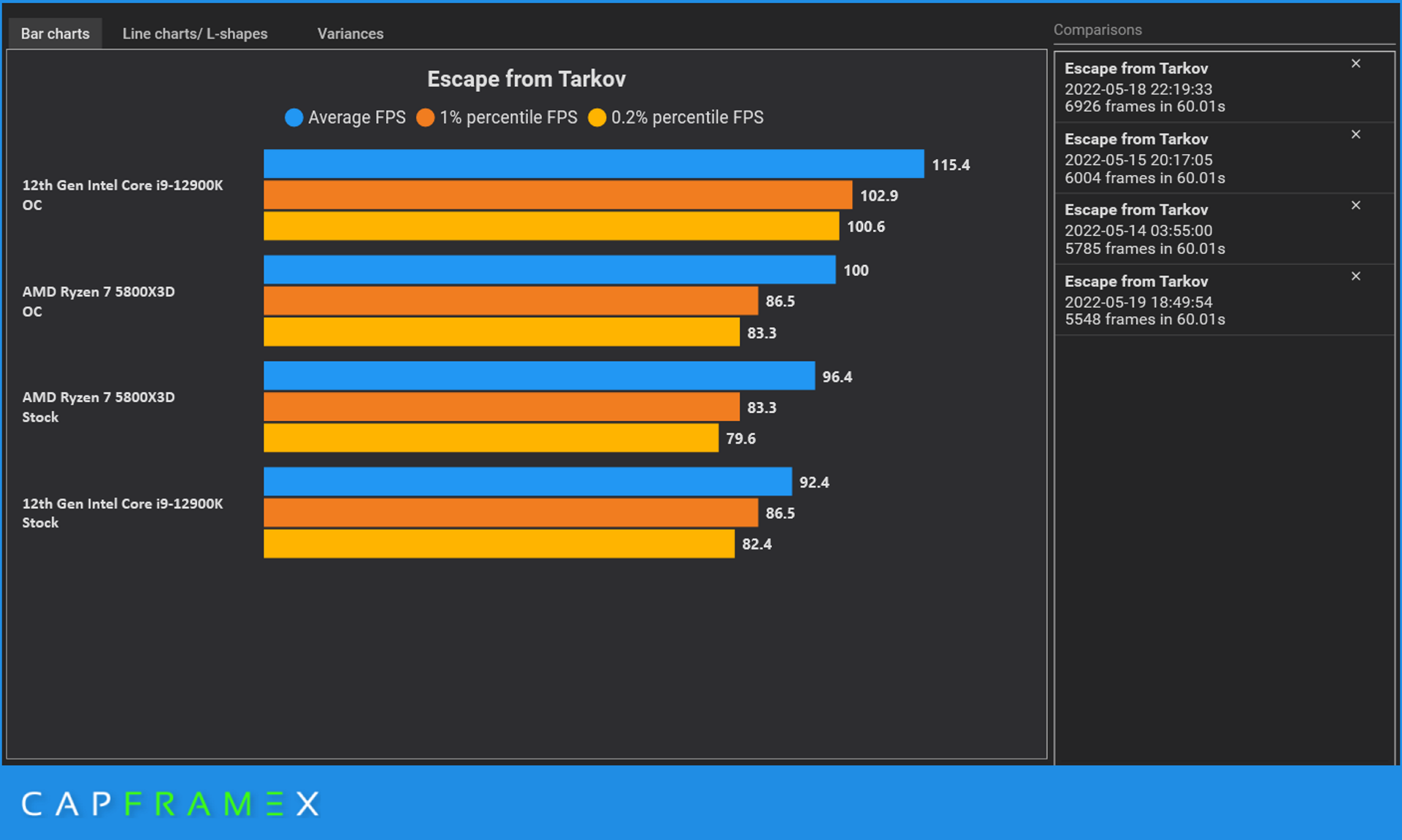1402x840 pixels.
Task: Toggle the 1% percentile FPS legend marker
Action: coord(425,117)
